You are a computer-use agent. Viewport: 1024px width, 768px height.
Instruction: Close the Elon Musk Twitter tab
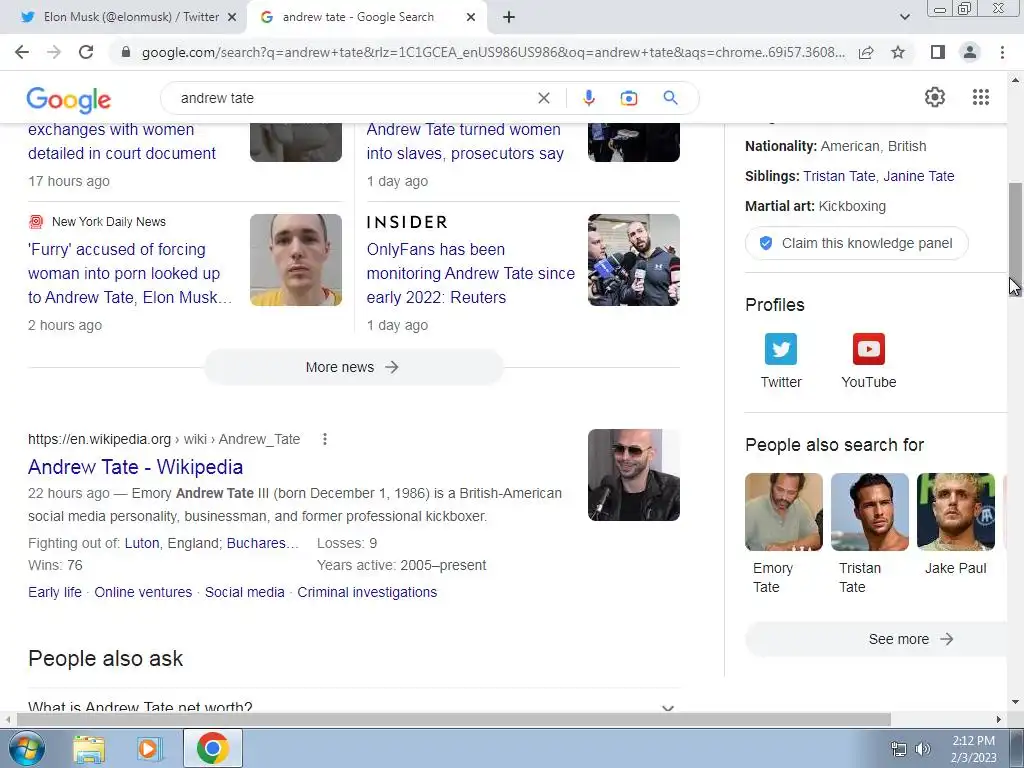pyautogui.click(x=232, y=18)
